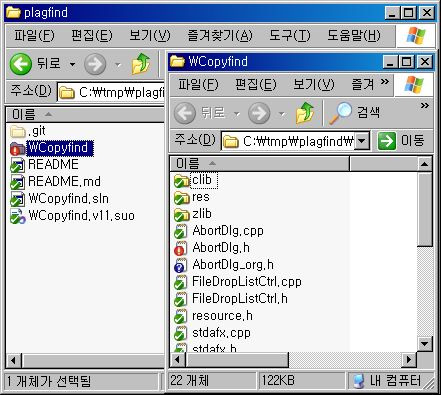Select the FileDropListCtrl.h file icon

pyautogui.click(x=181, y=299)
